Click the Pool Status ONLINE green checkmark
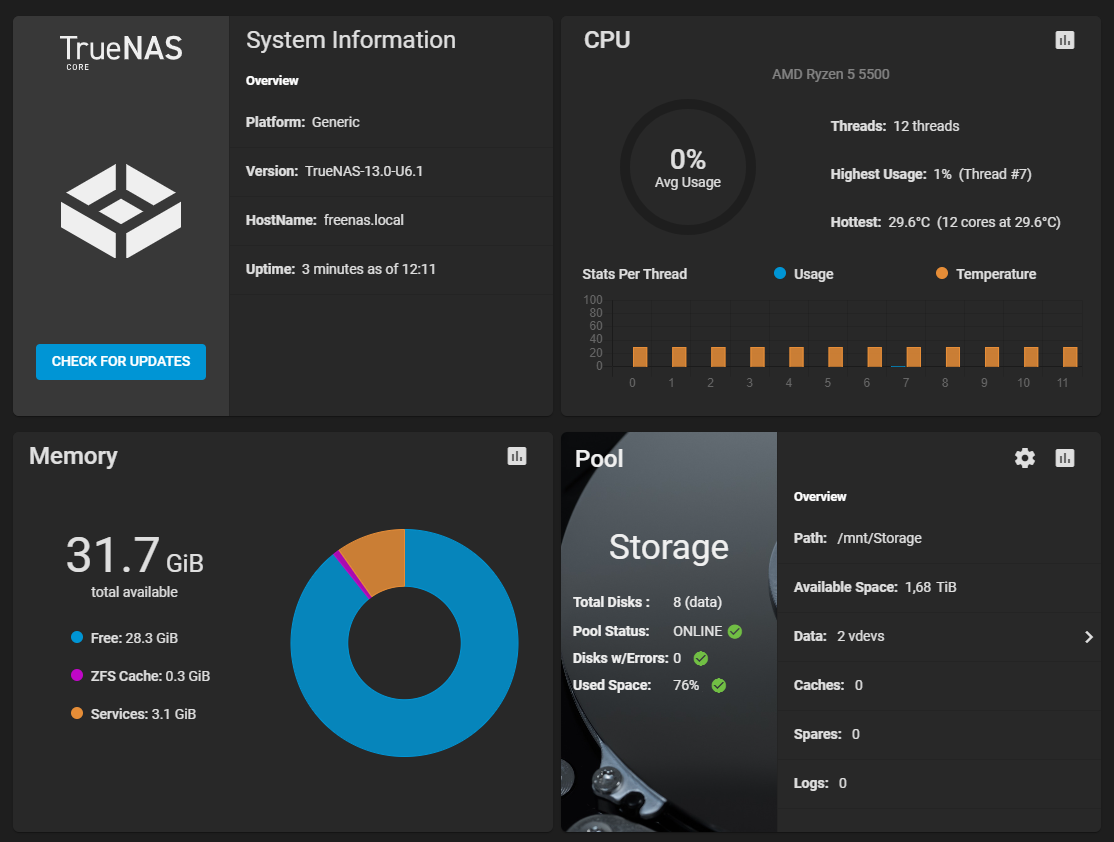 pos(735,632)
